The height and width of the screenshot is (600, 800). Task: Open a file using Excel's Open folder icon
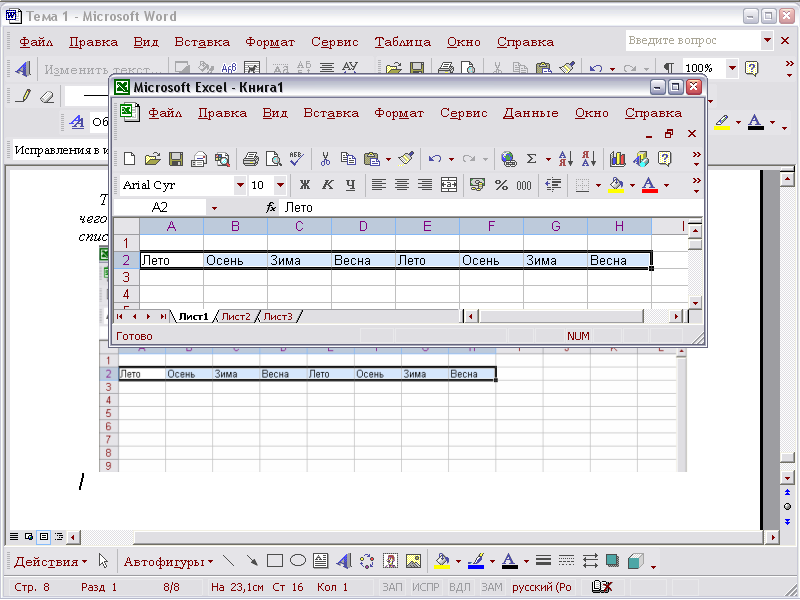click(x=153, y=159)
